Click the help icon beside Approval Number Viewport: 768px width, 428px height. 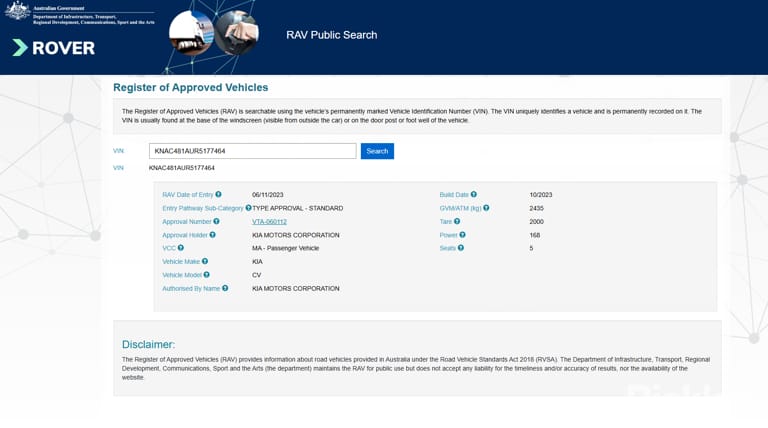pos(216,221)
